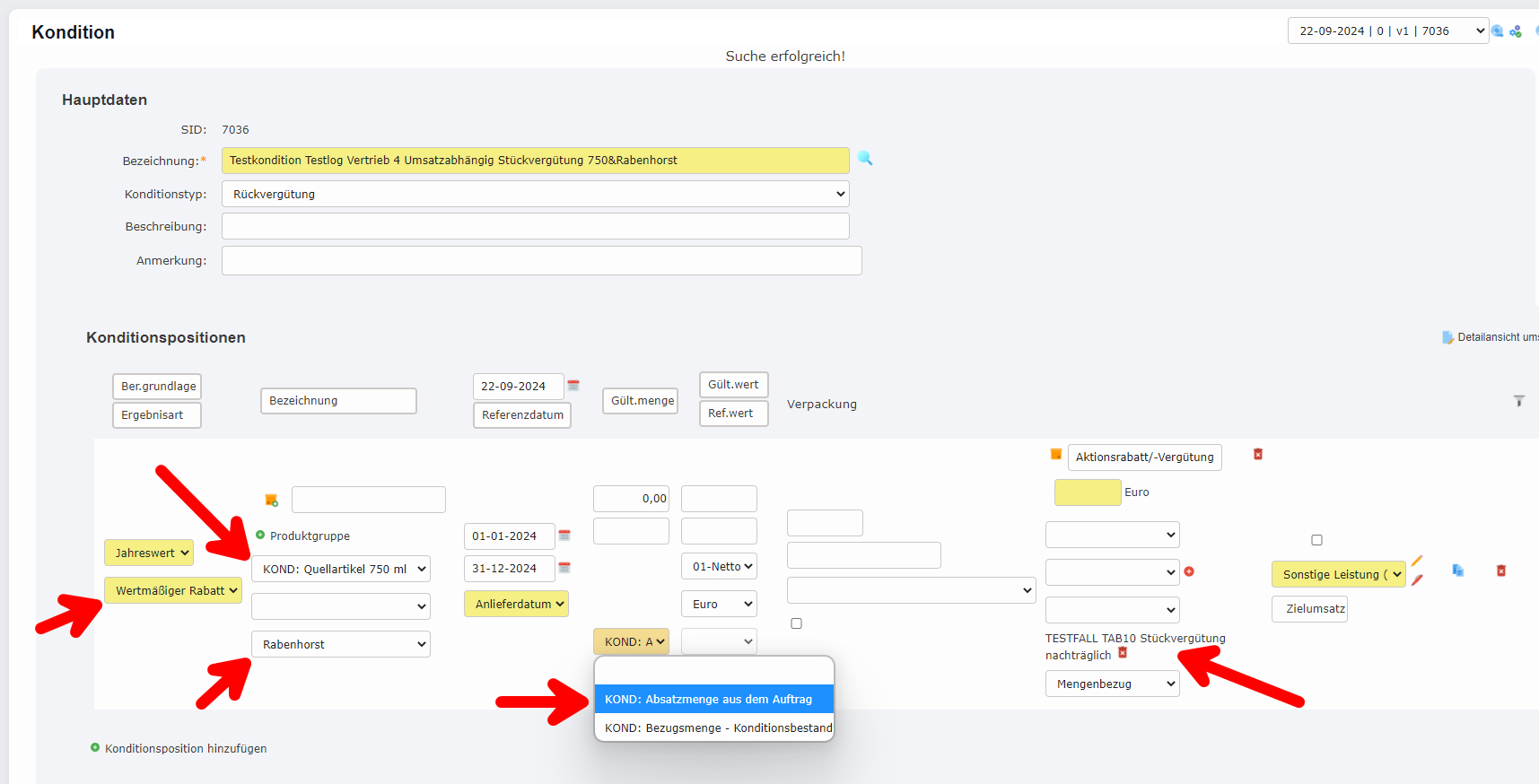Click the magnifier icon beside Bezeichnung field
1539x784 pixels.
[865, 159]
